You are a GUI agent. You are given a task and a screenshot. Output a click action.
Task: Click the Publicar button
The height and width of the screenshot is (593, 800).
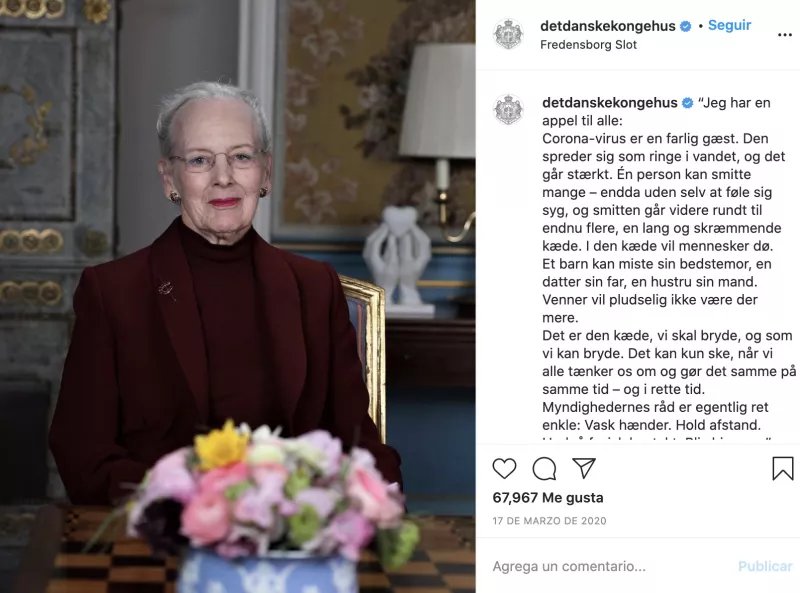point(765,566)
